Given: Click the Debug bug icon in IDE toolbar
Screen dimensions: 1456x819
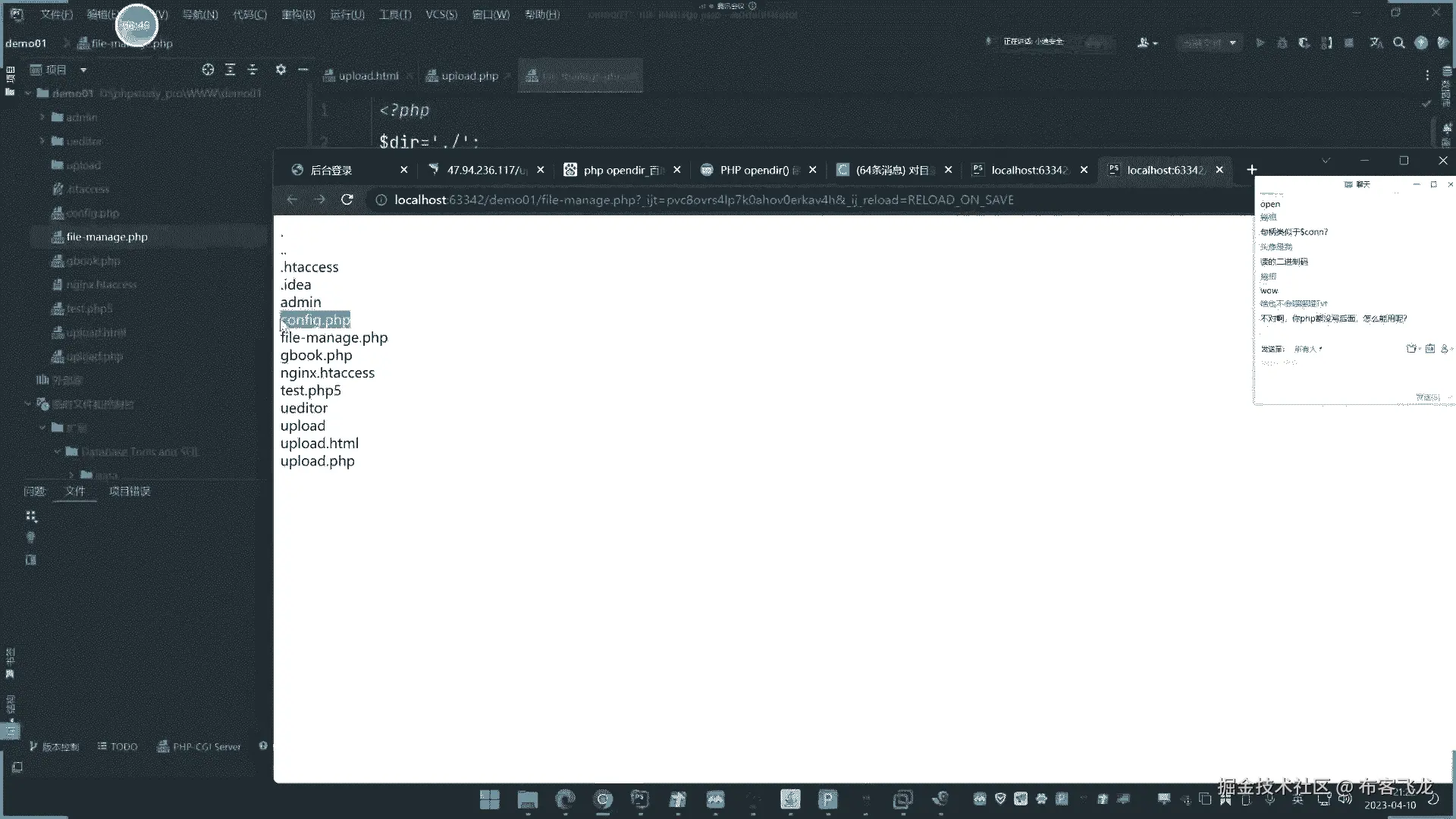Looking at the screenshot, I should (x=1282, y=43).
